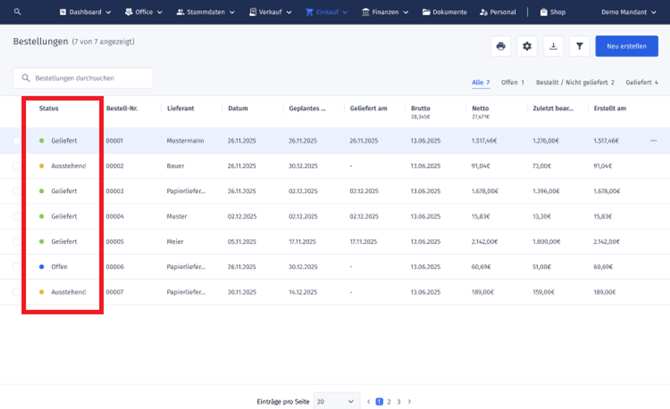The width and height of the screenshot is (670, 409).
Task: Go to next page with right arrow
Action: point(409,401)
